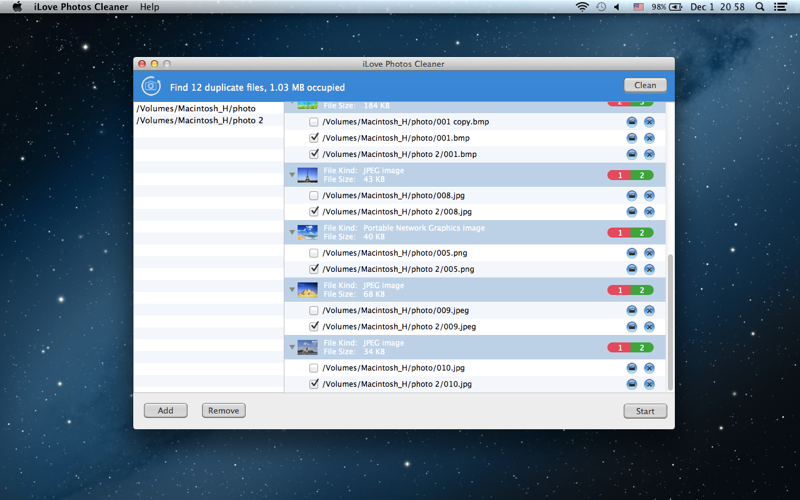Collapse the 34 KB JPEG image group

click(292, 347)
